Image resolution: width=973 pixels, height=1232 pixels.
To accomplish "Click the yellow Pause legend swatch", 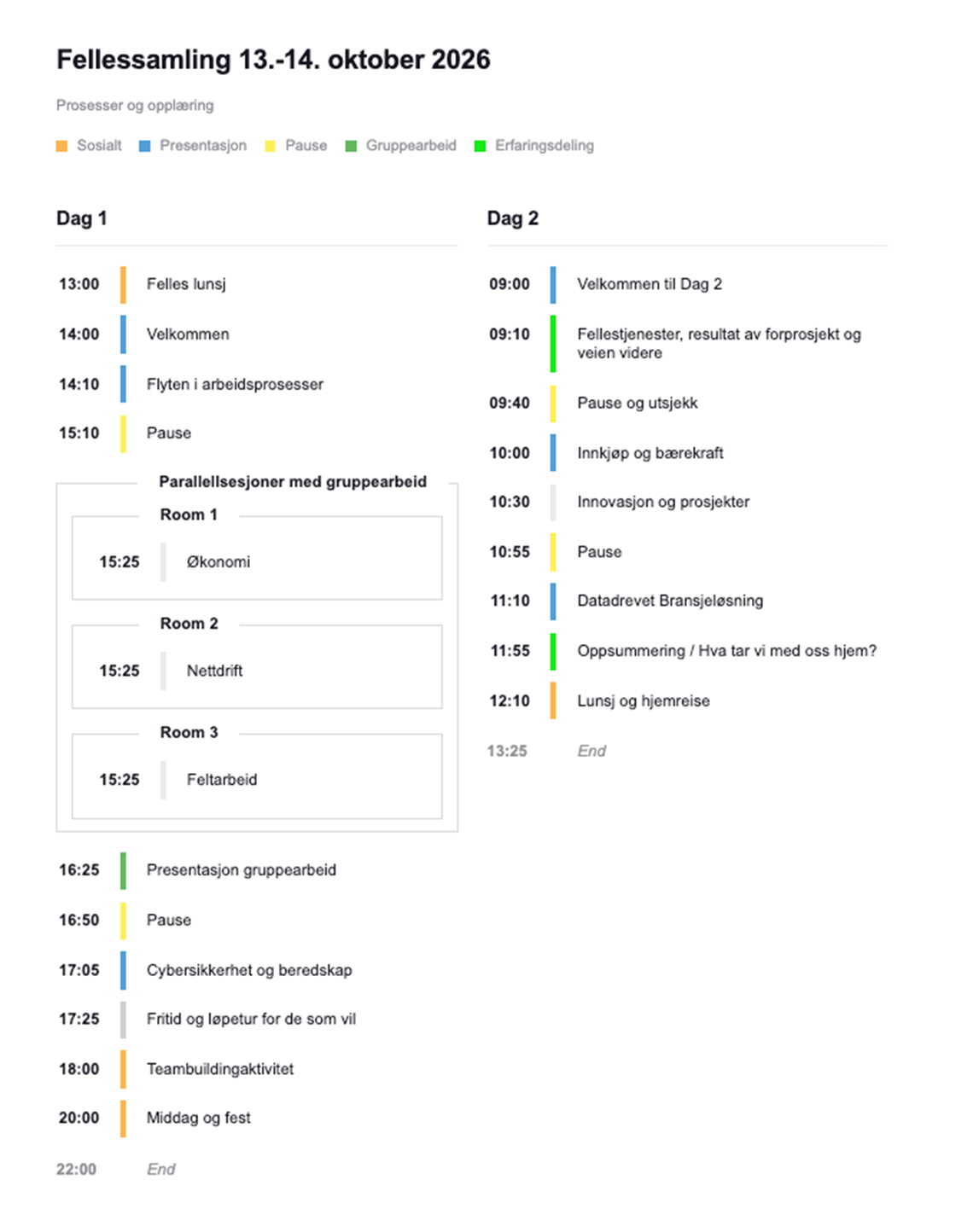I will pos(270,146).
